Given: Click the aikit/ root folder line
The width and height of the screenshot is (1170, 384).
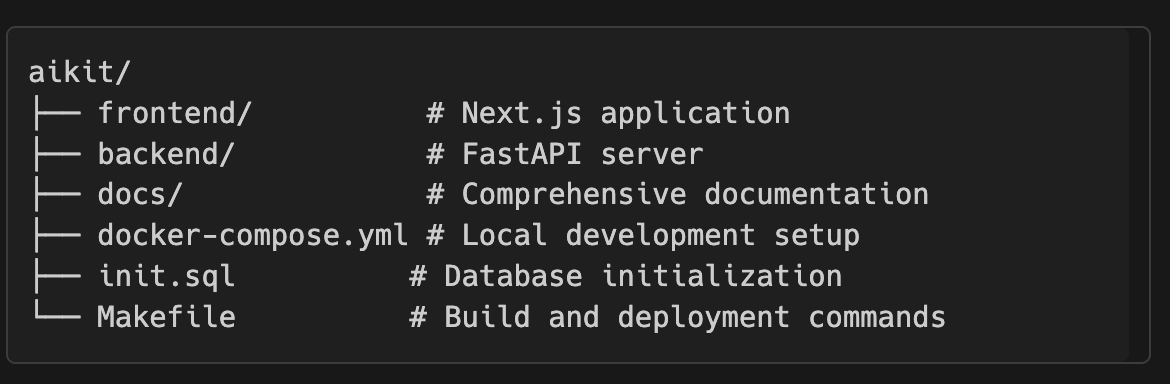Looking at the screenshot, I should 79,73.
